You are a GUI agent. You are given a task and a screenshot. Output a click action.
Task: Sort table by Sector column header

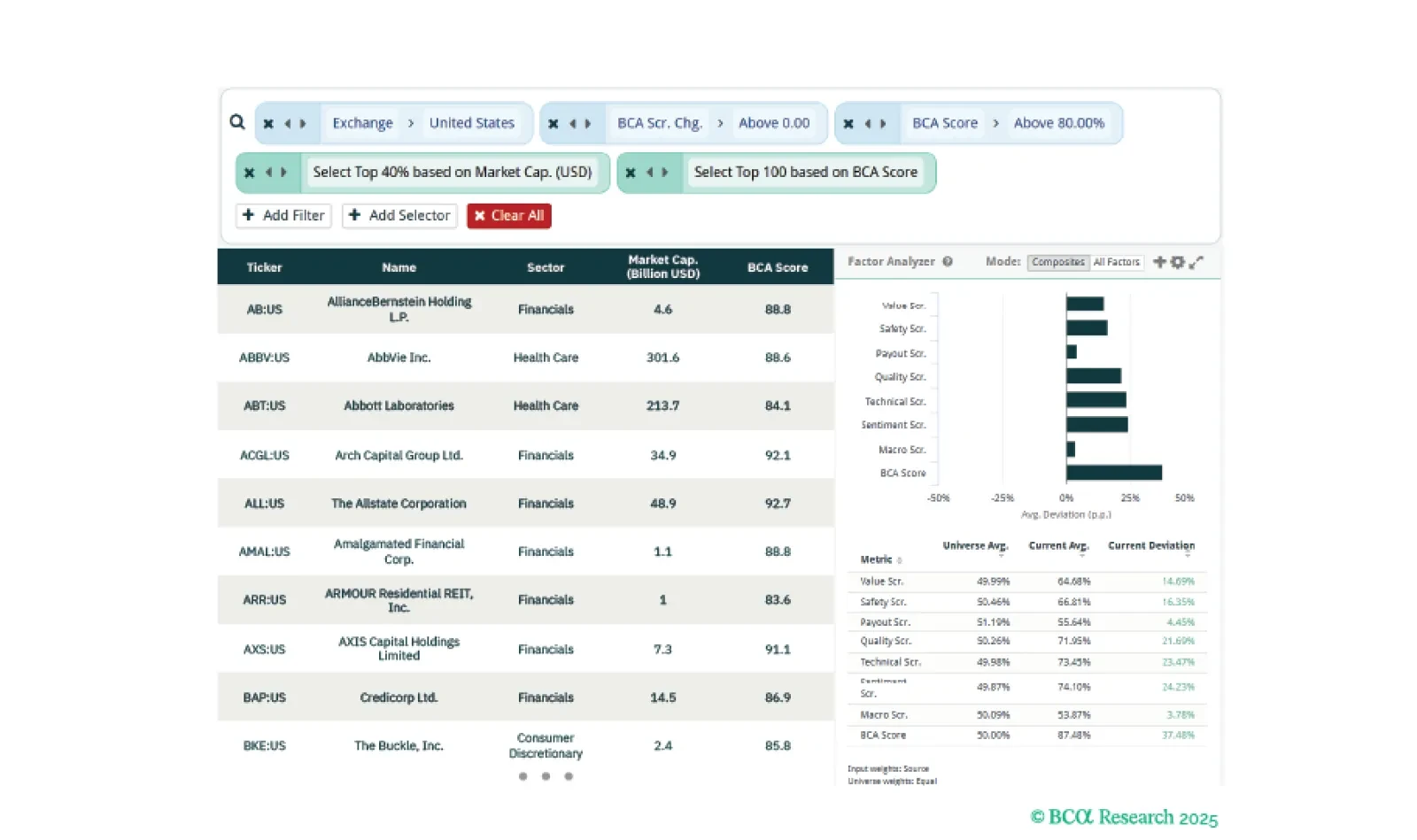tap(546, 267)
